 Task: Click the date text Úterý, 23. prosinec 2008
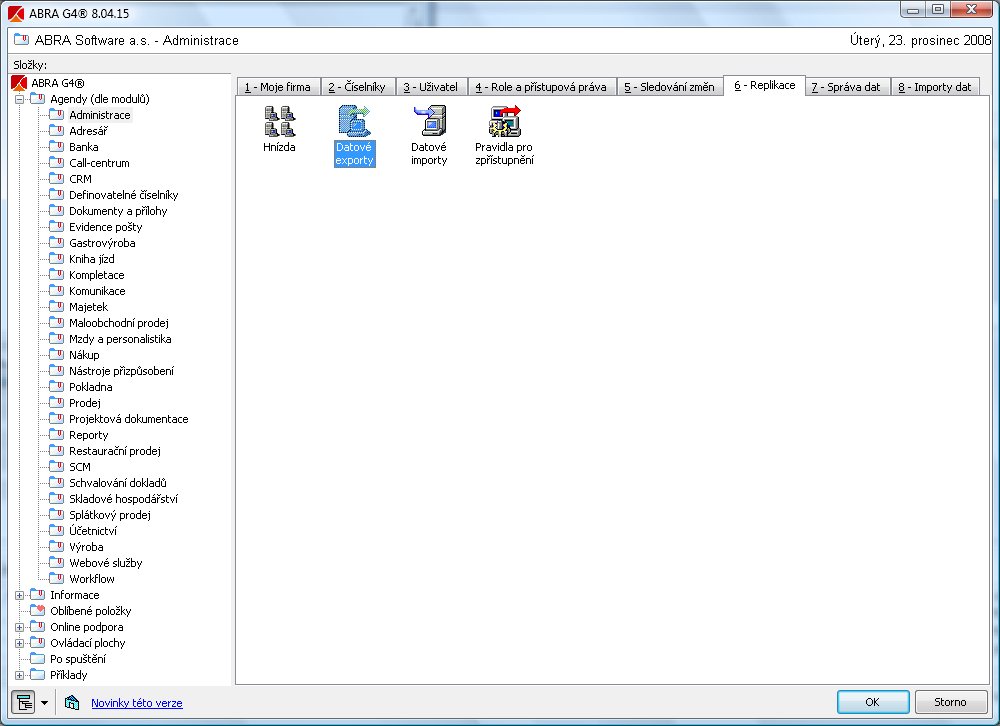(920, 40)
